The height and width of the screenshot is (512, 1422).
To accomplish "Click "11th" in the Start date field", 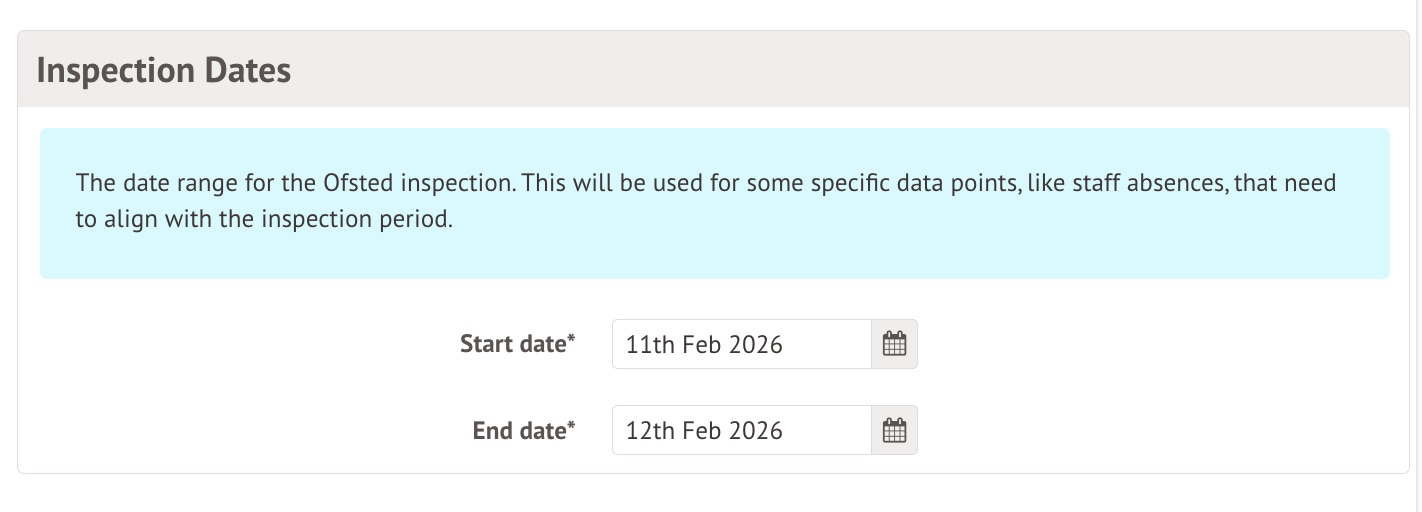I will (x=650, y=345).
